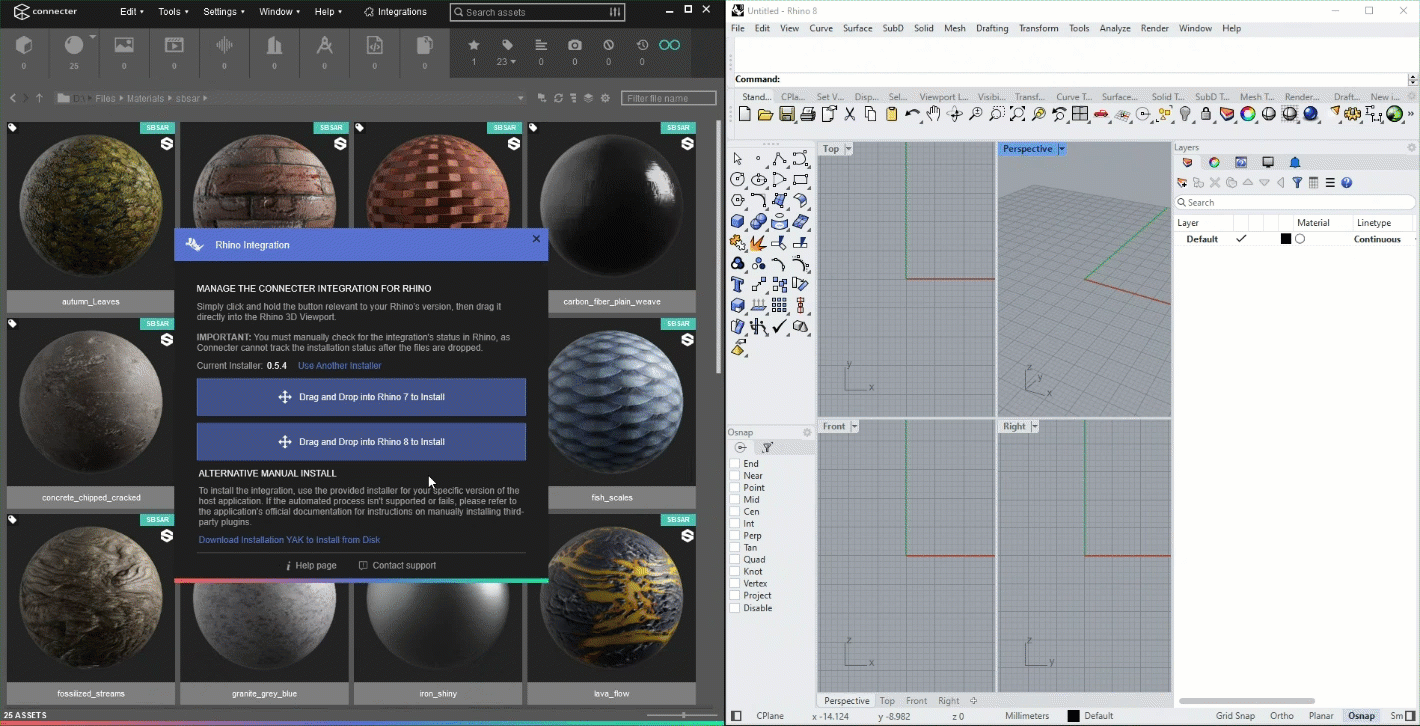Viewport: 1420px width, 726px height.
Task: Check the Disable osnap checkbox
Action: tap(735, 608)
